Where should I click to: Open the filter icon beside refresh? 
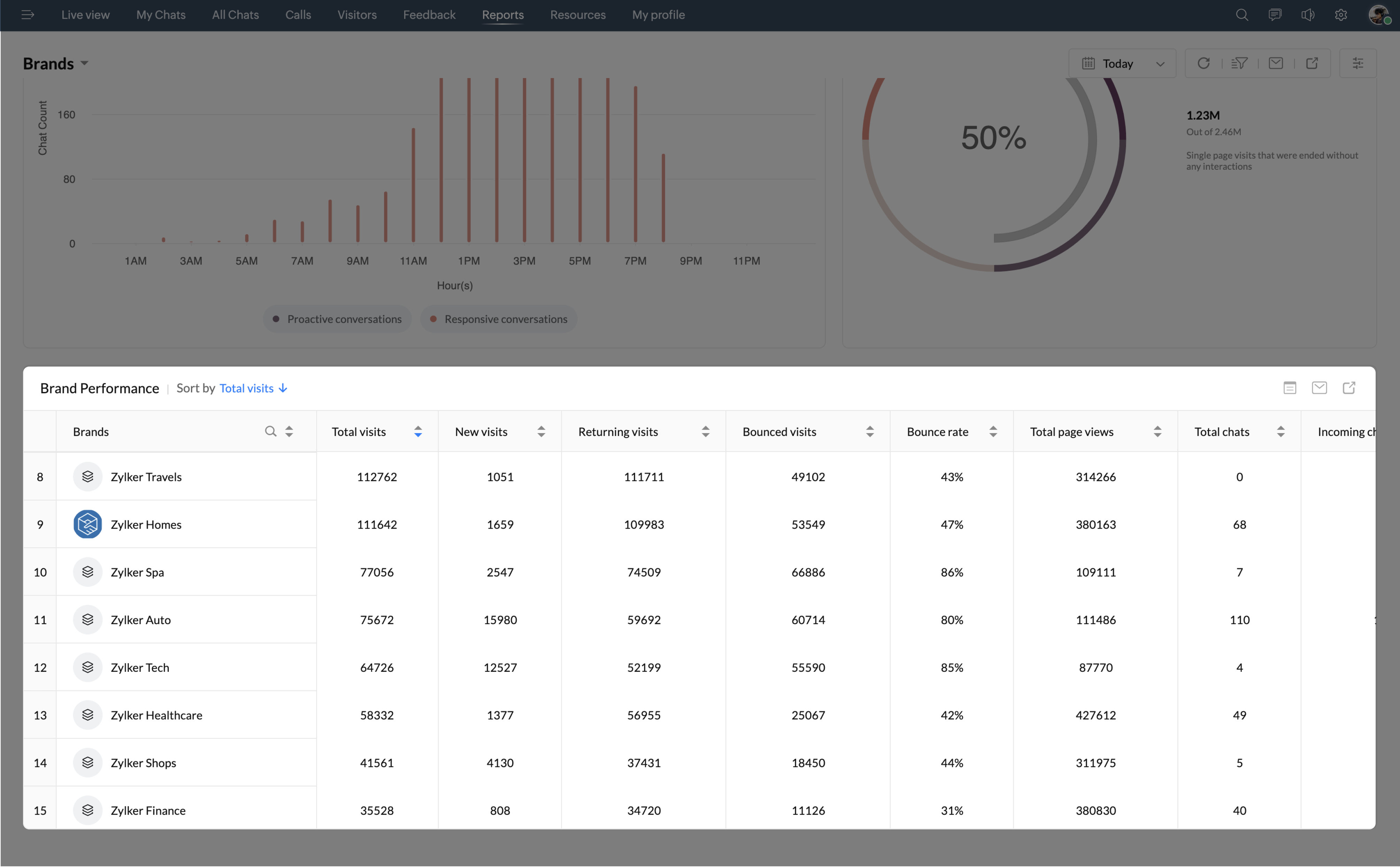click(1239, 63)
